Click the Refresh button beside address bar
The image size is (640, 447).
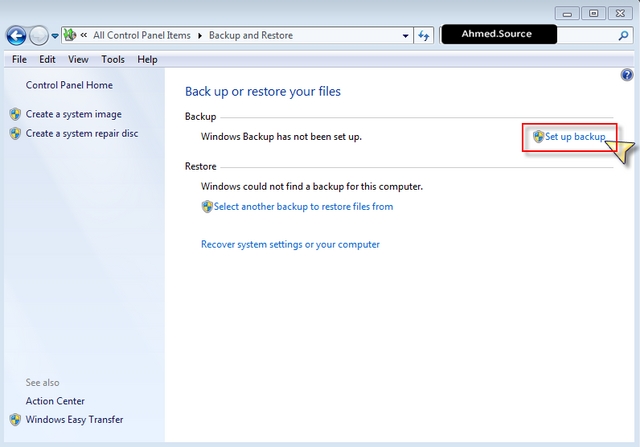[424, 36]
